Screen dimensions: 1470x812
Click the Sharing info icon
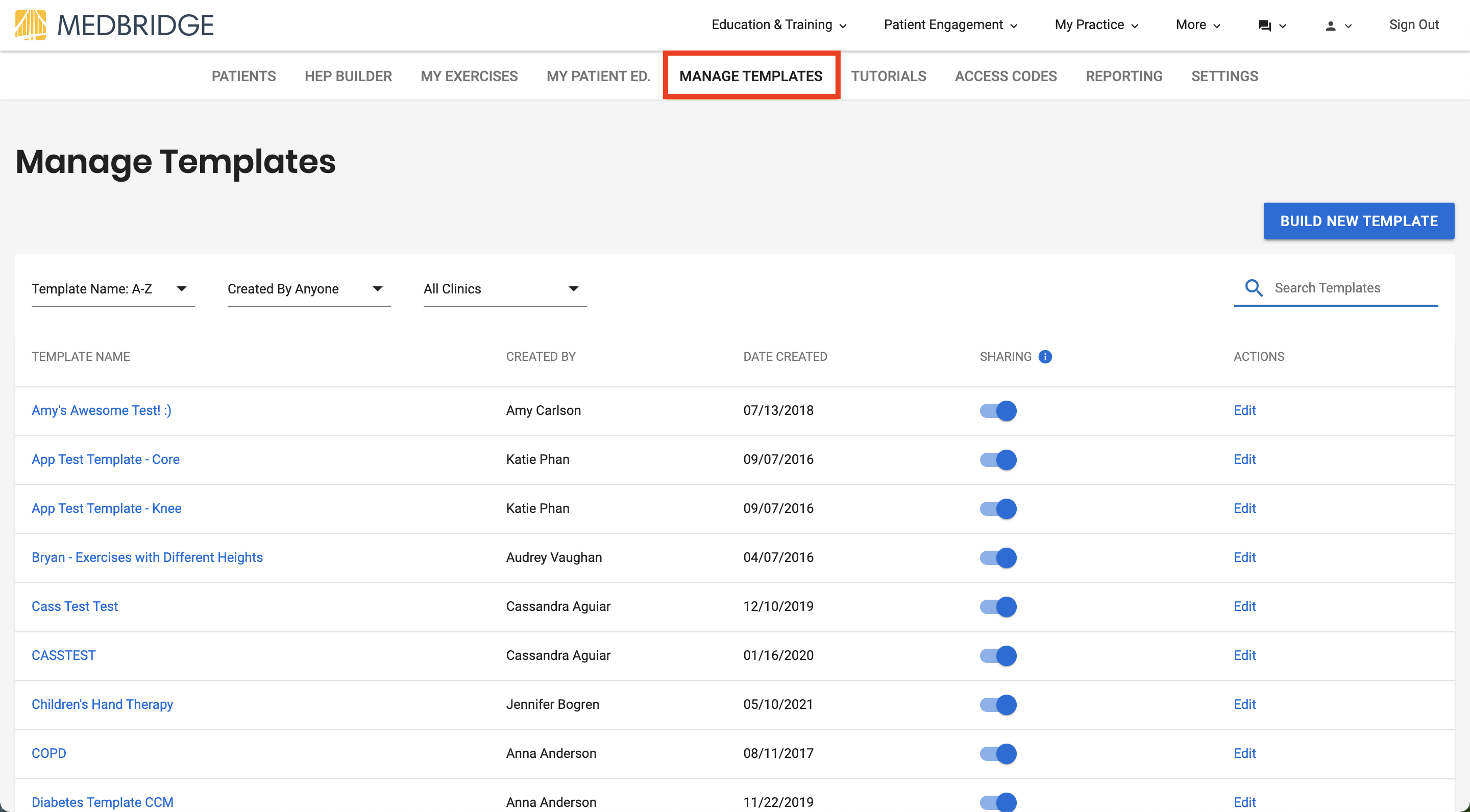[1045, 357]
